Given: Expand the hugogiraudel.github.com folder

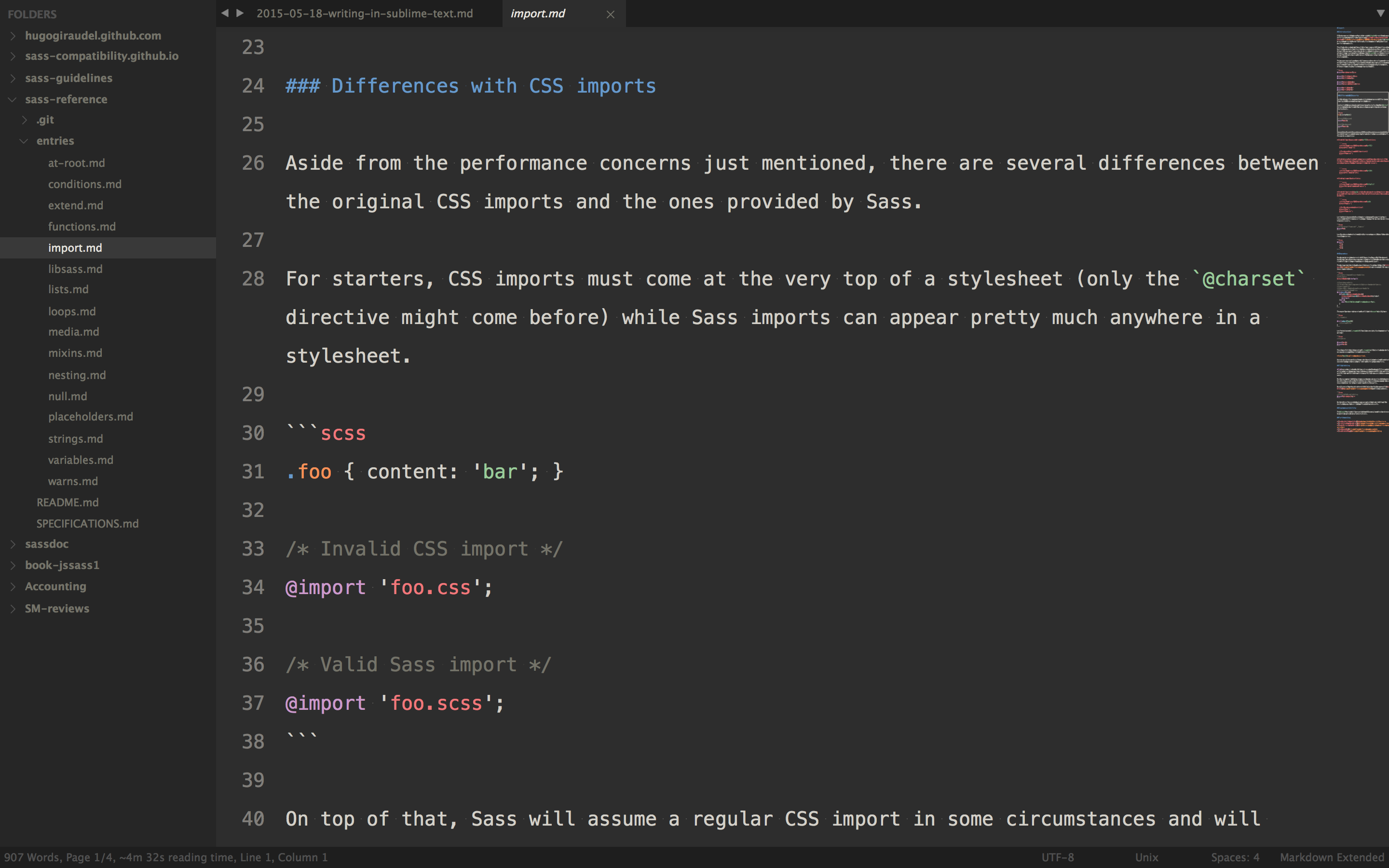Looking at the screenshot, I should click(13, 36).
